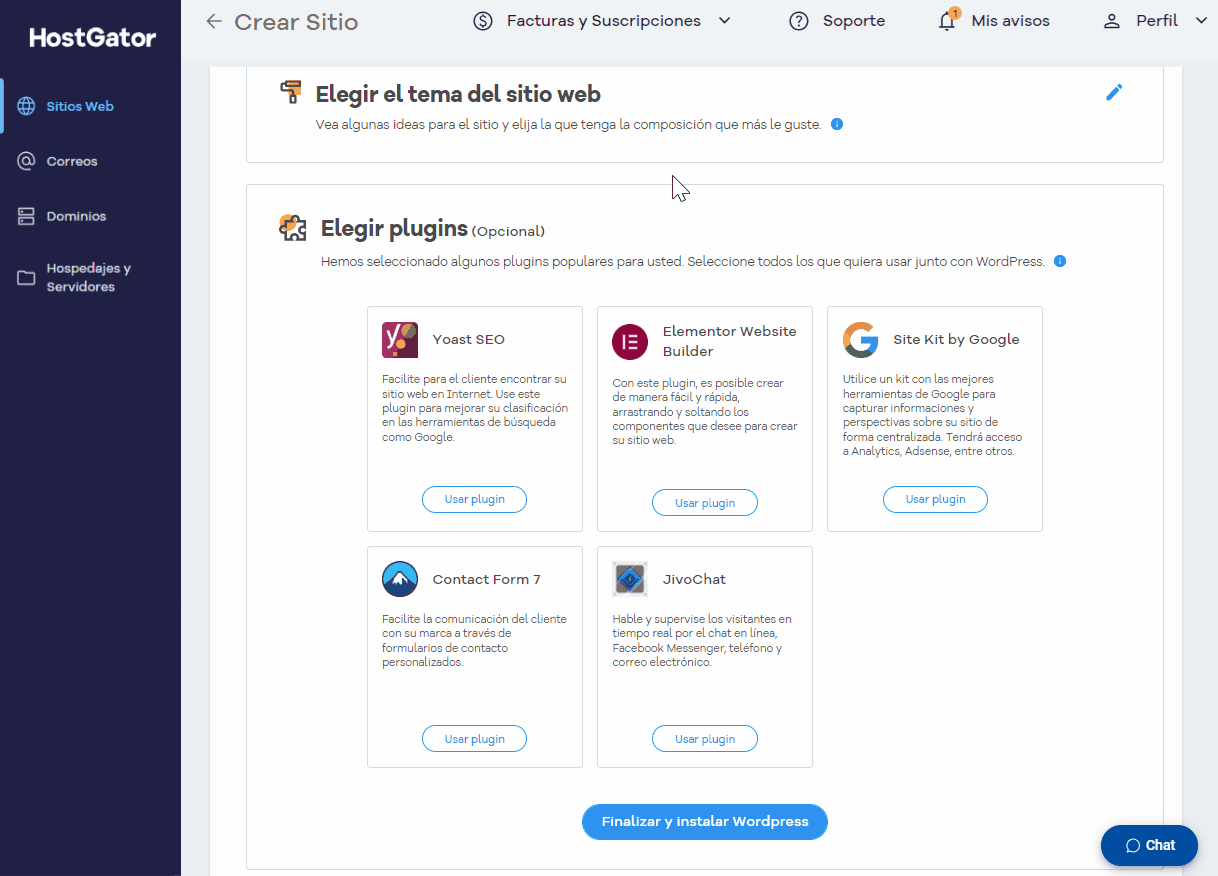1218x876 pixels.
Task: Click the Contact Form 7 title
Action: [x=487, y=580]
